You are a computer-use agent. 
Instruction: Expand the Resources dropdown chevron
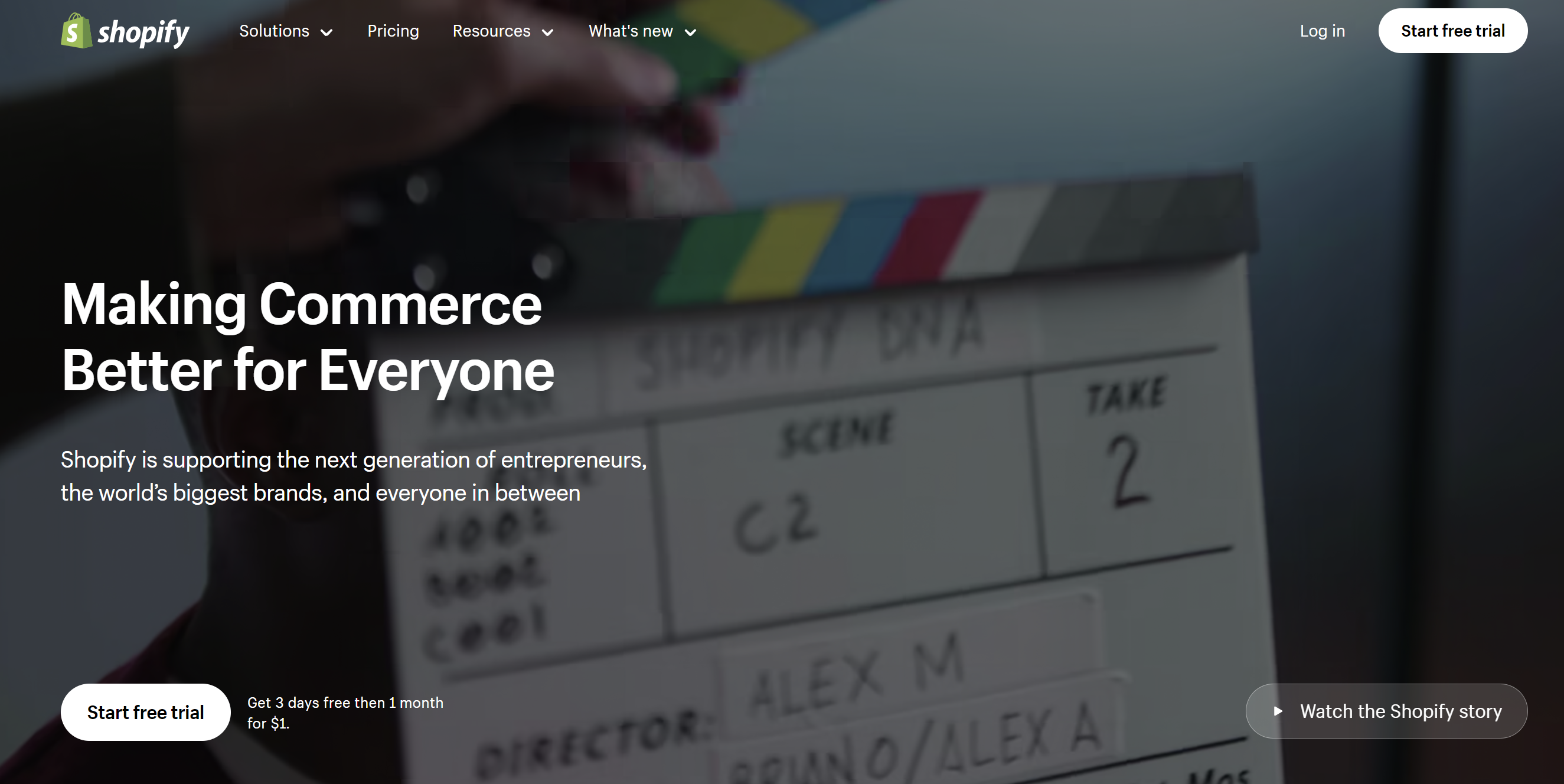pyautogui.click(x=548, y=33)
